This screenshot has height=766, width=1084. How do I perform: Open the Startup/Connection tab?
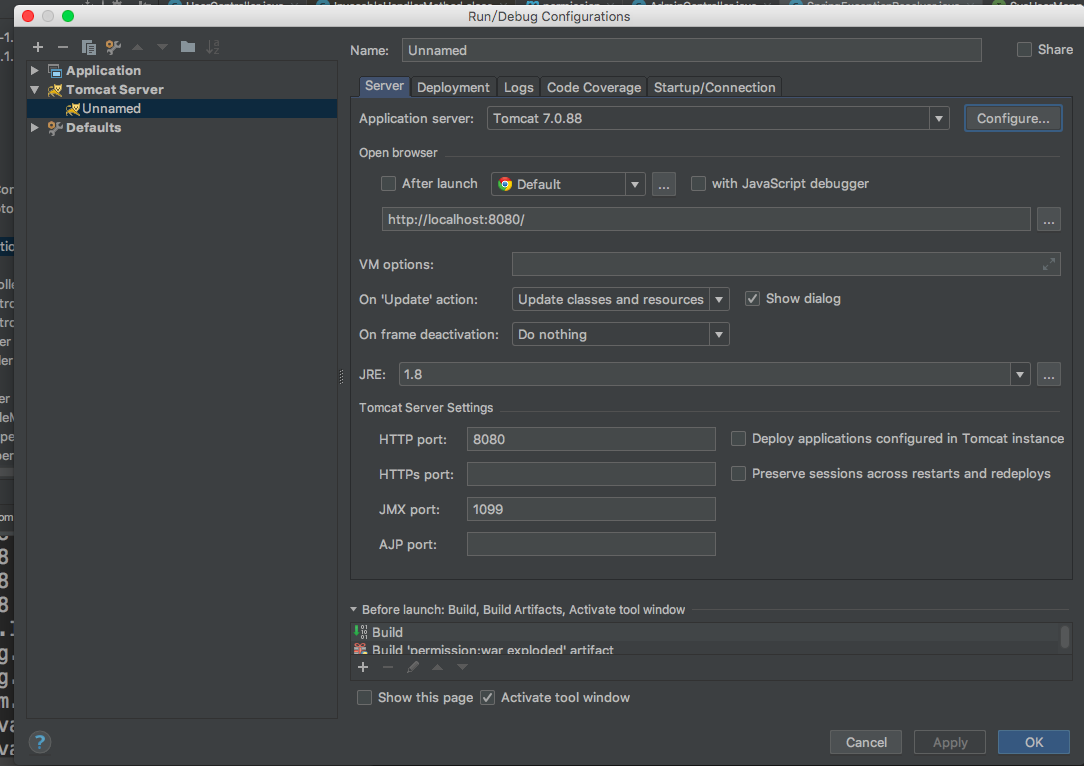pos(715,87)
